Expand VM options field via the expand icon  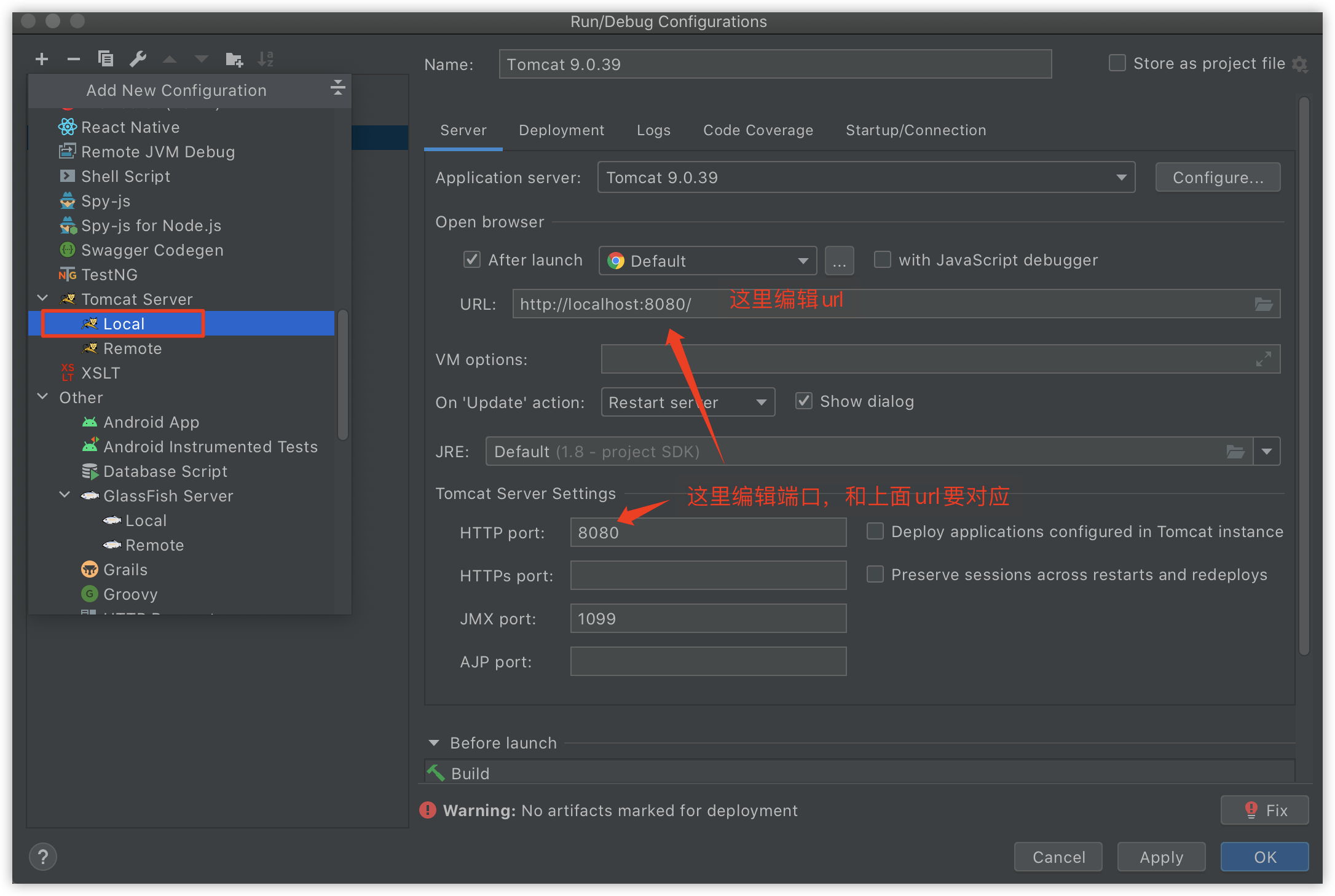1264,359
